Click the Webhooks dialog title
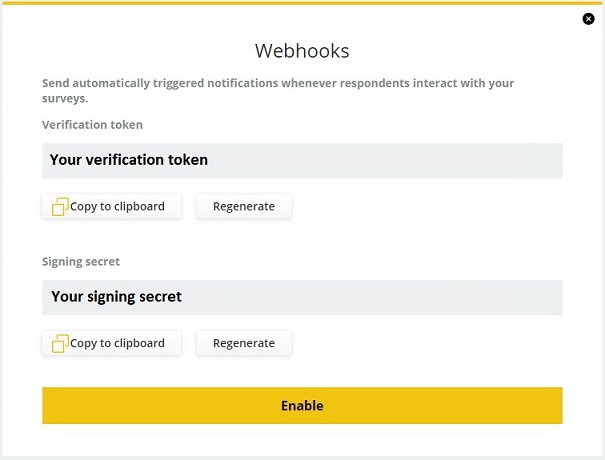The height and width of the screenshot is (460, 605). [x=302, y=51]
